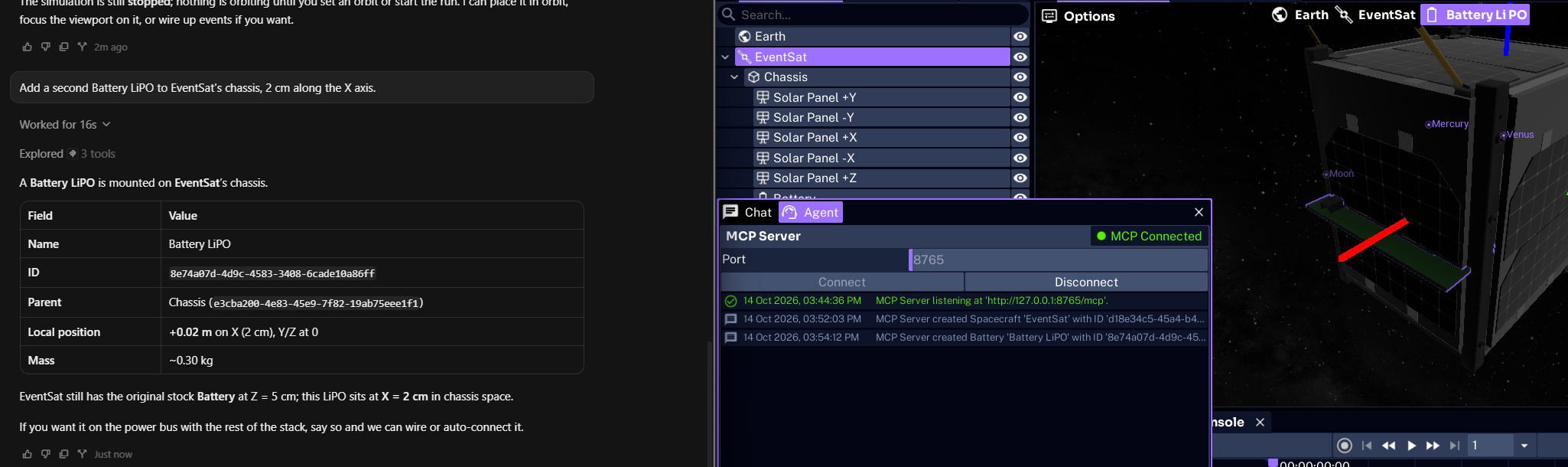The width and height of the screenshot is (1568, 467).
Task: Skip to the simulation end
Action: (1455, 446)
